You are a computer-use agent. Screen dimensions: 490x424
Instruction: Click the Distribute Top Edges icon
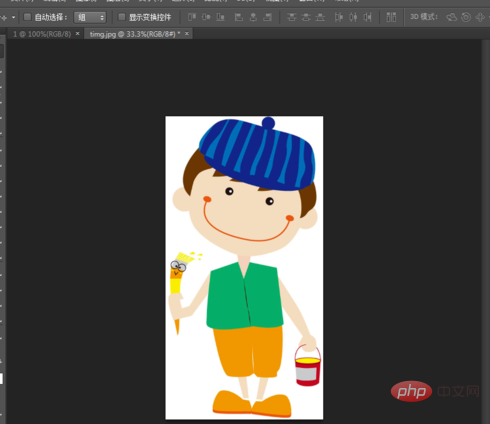click(292, 17)
